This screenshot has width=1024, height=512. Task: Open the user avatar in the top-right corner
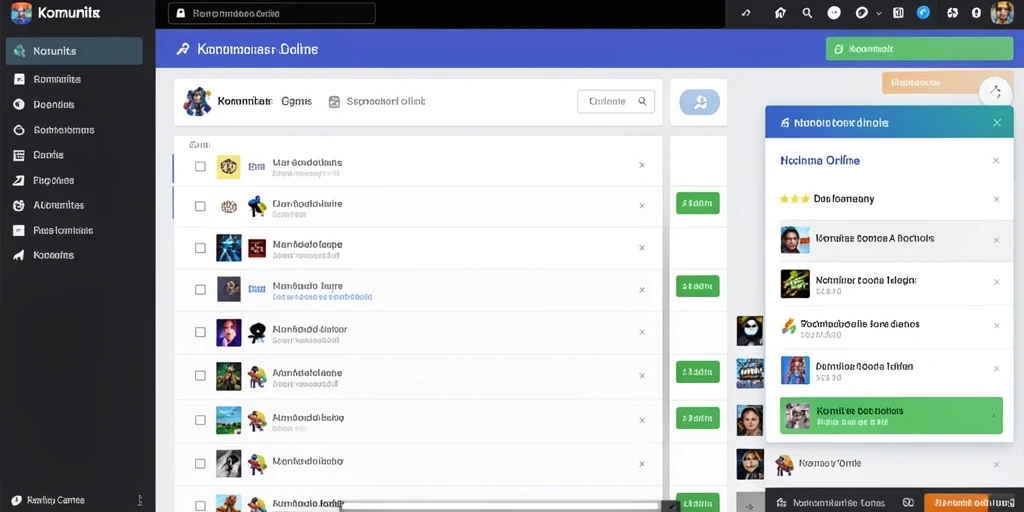[x=1002, y=13]
